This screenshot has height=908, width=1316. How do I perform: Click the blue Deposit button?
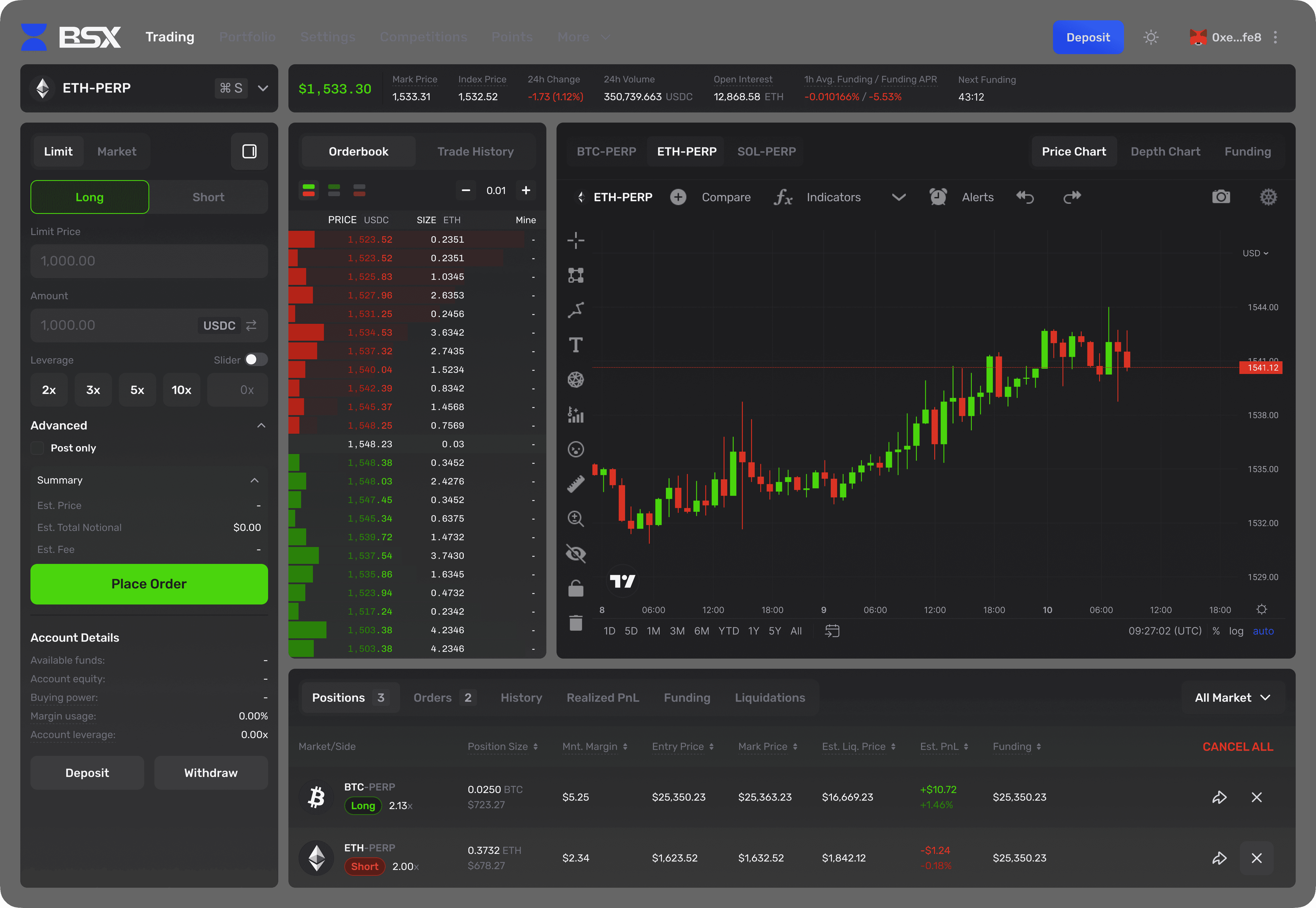click(x=1088, y=37)
